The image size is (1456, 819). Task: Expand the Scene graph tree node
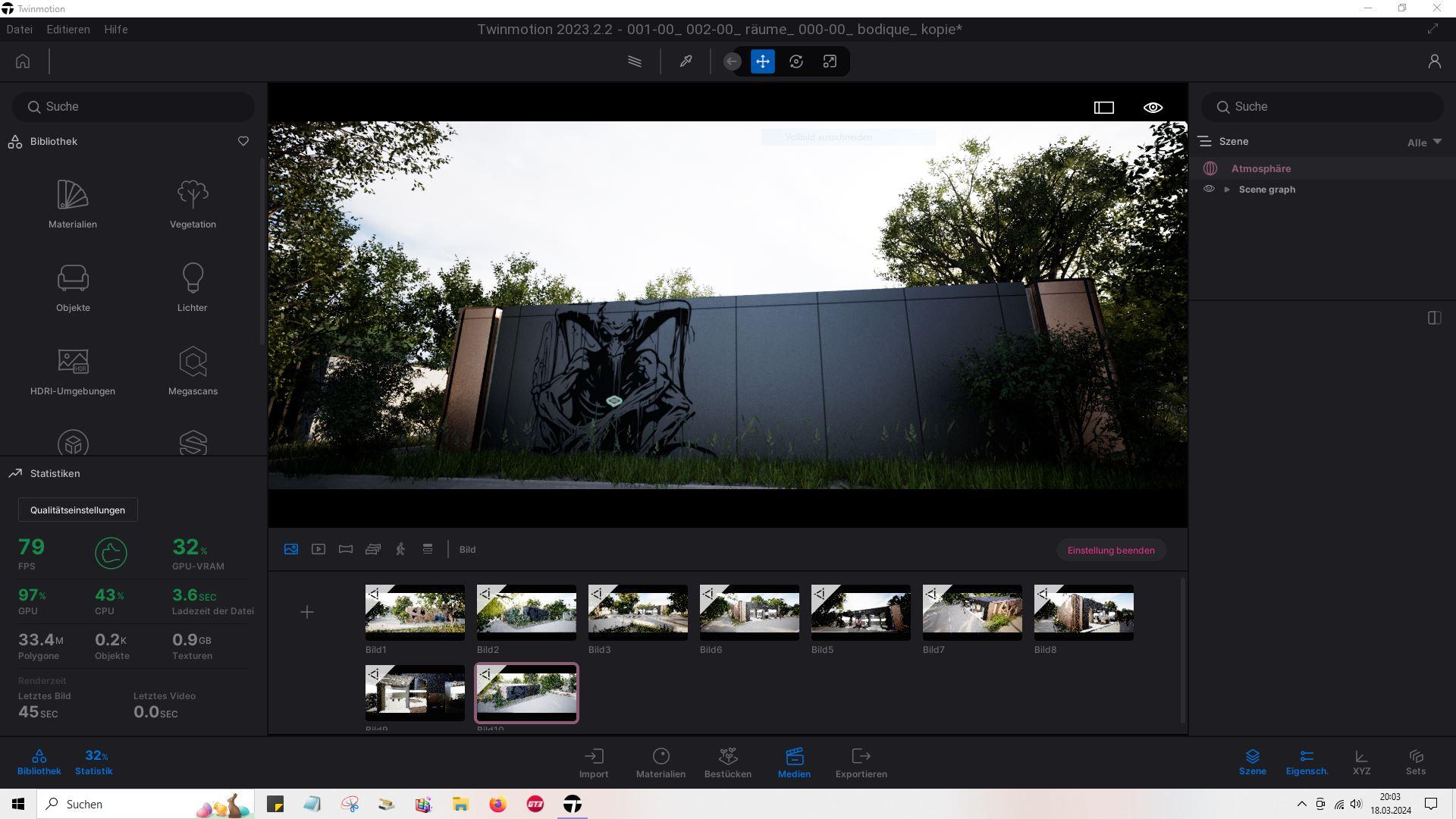click(x=1227, y=190)
